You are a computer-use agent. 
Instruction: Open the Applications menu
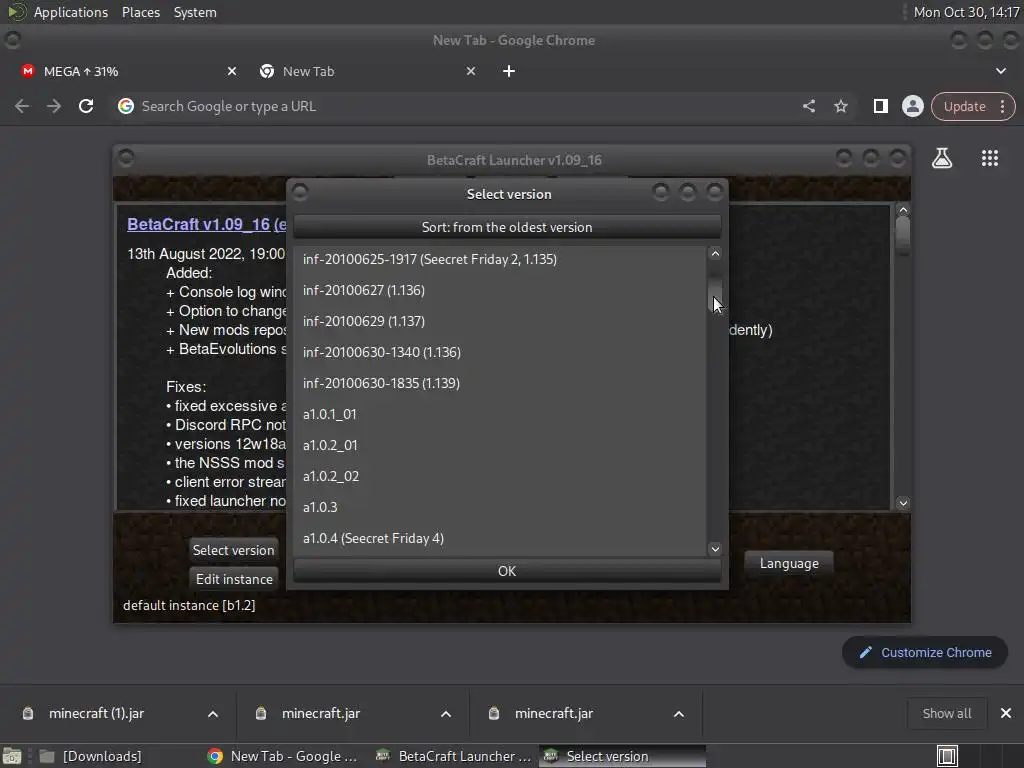pos(71,12)
